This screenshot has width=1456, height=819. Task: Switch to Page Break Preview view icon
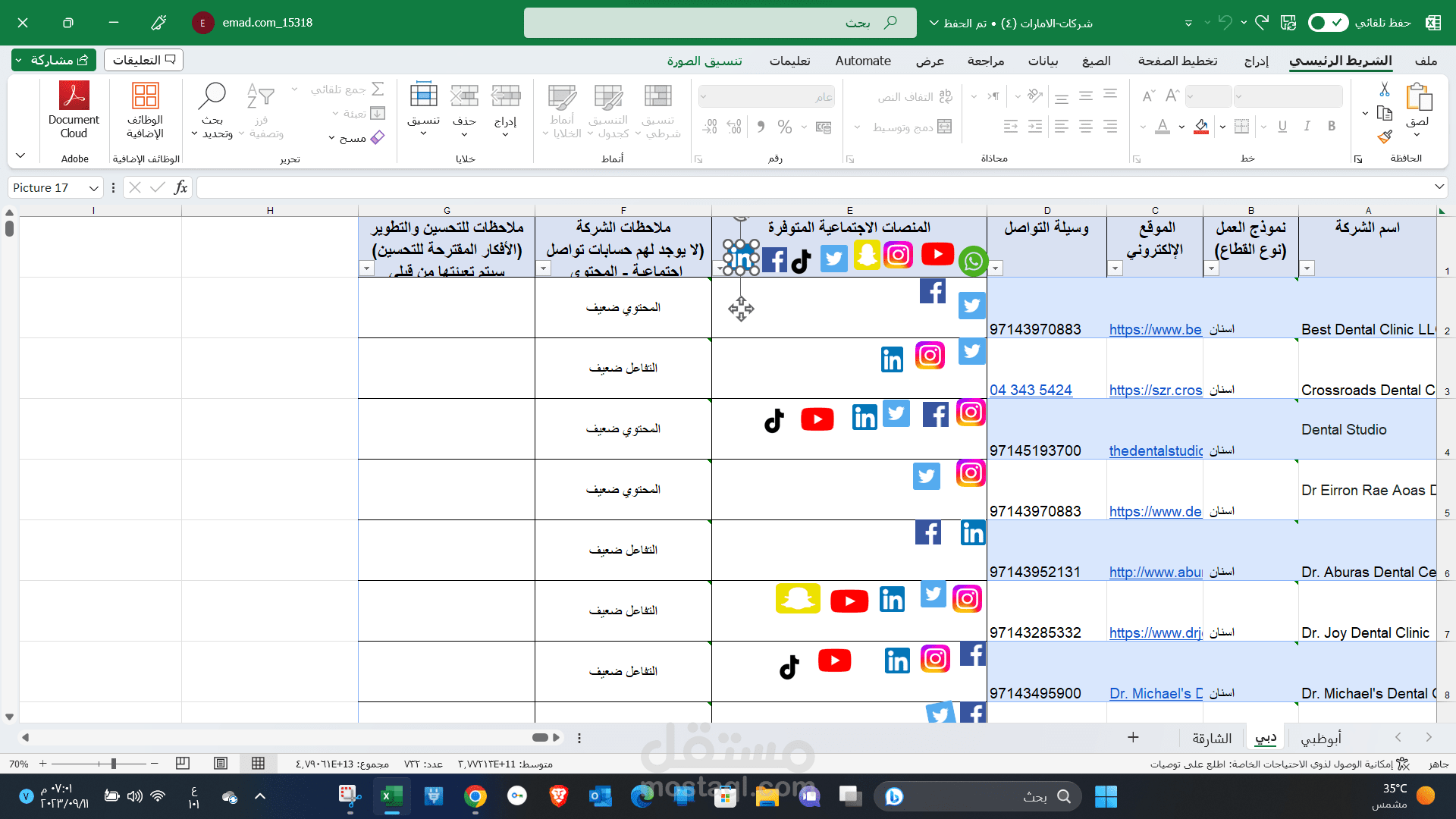click(182, 764)
